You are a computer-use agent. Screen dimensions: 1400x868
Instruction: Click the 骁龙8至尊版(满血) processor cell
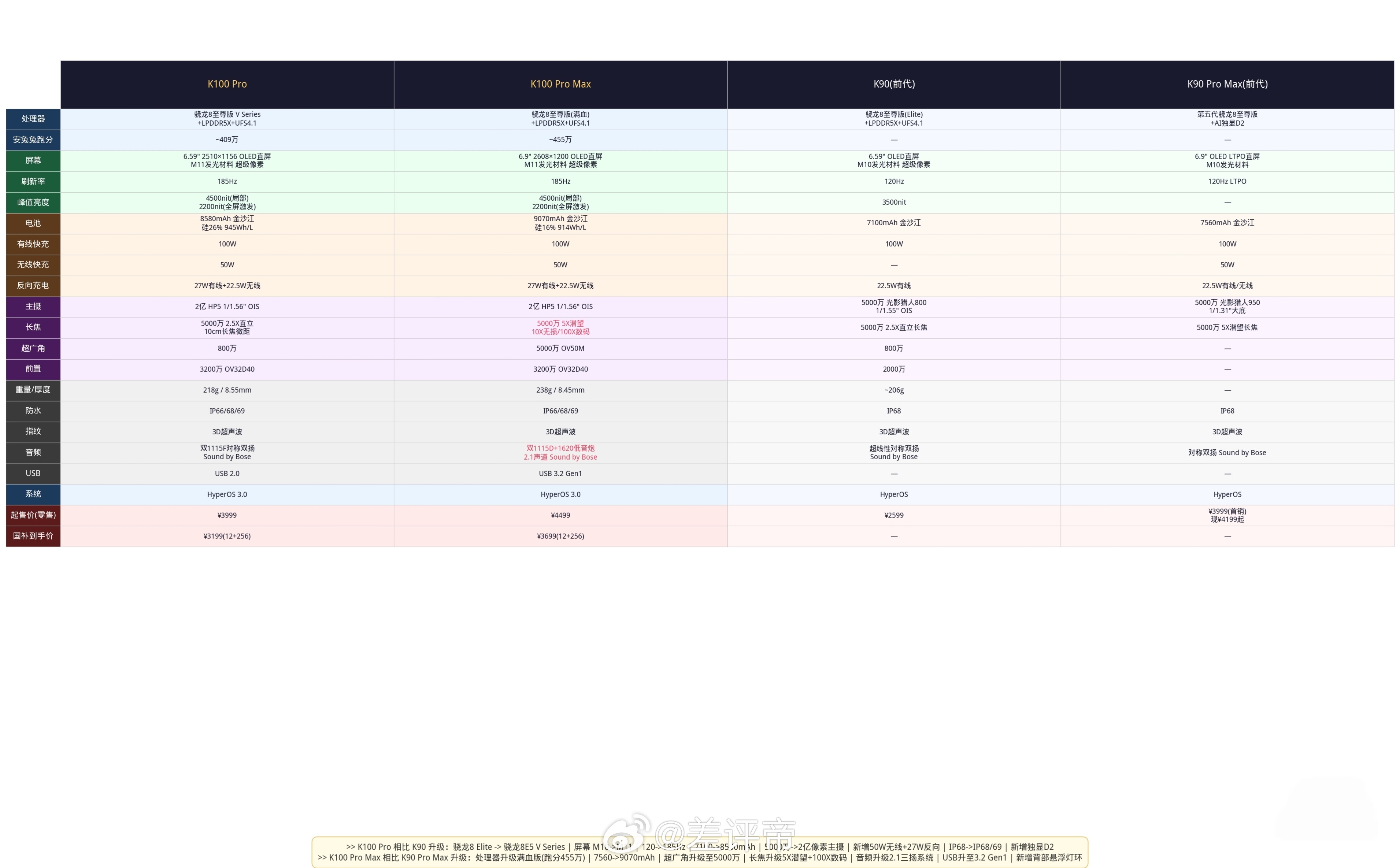tap(560, 119)
